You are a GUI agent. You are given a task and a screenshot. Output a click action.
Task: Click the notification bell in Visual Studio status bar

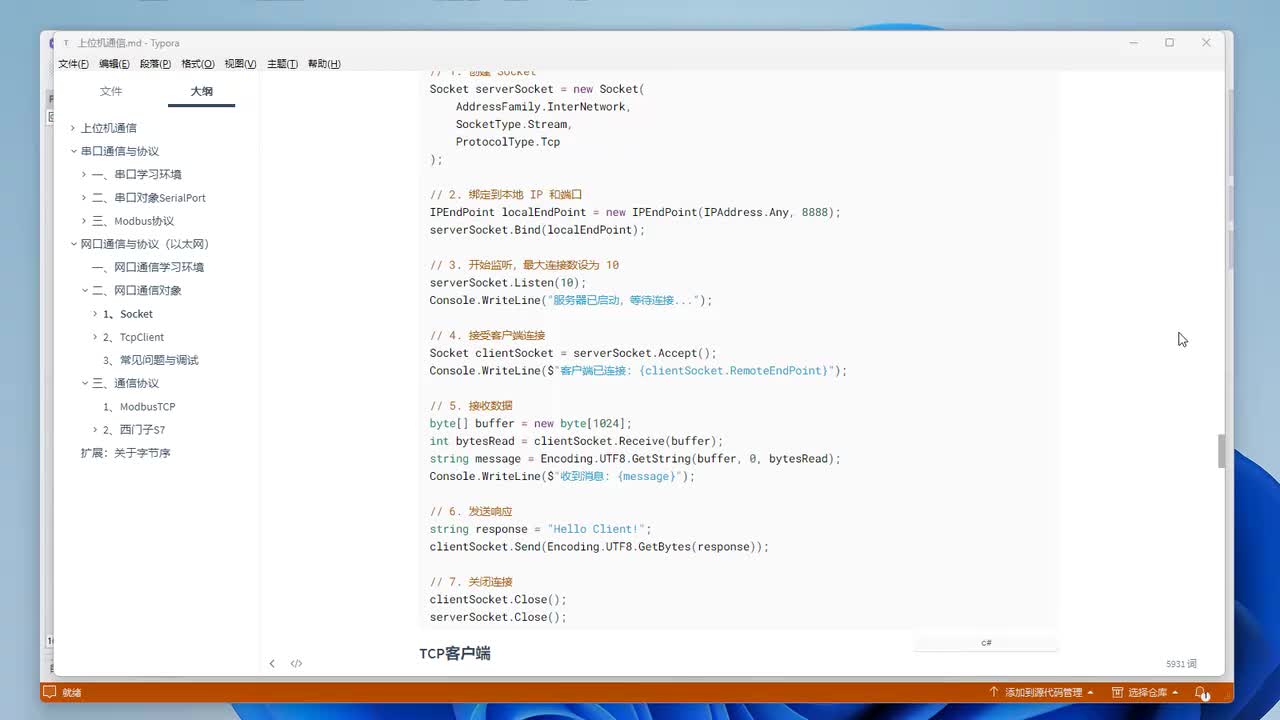1201,692
